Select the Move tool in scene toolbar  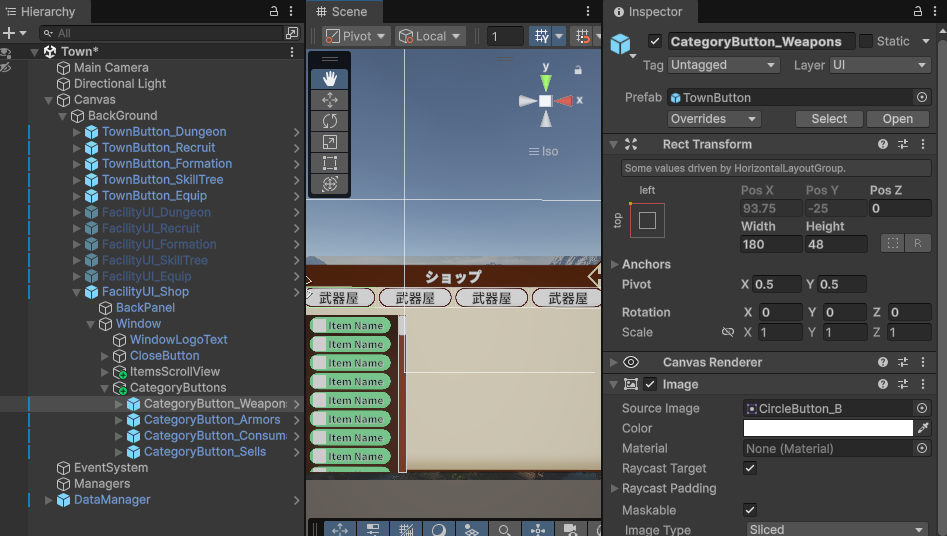[x=330, y=100]
